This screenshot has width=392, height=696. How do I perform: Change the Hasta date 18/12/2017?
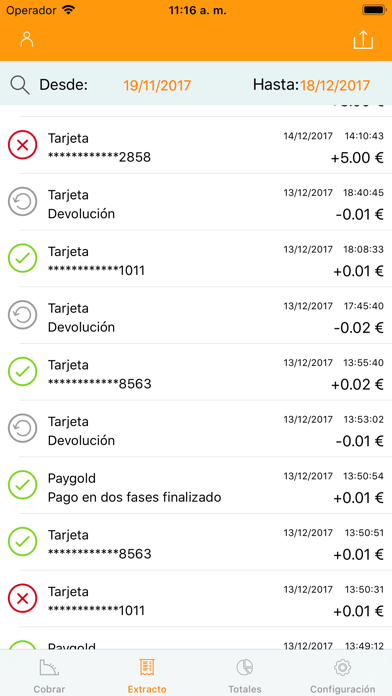click(335, 85)
